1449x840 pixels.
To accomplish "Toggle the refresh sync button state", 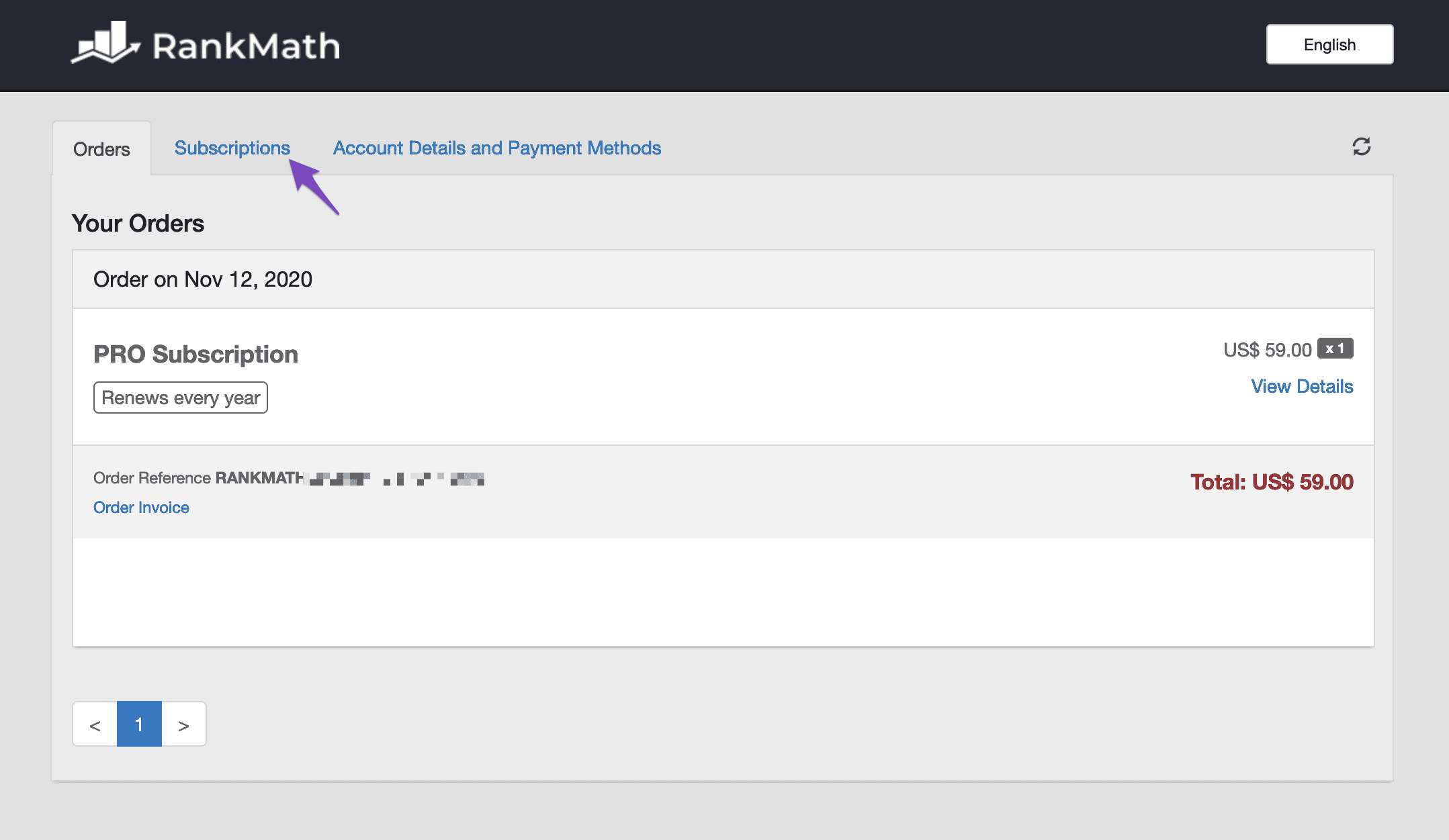I will point(1361,148).
